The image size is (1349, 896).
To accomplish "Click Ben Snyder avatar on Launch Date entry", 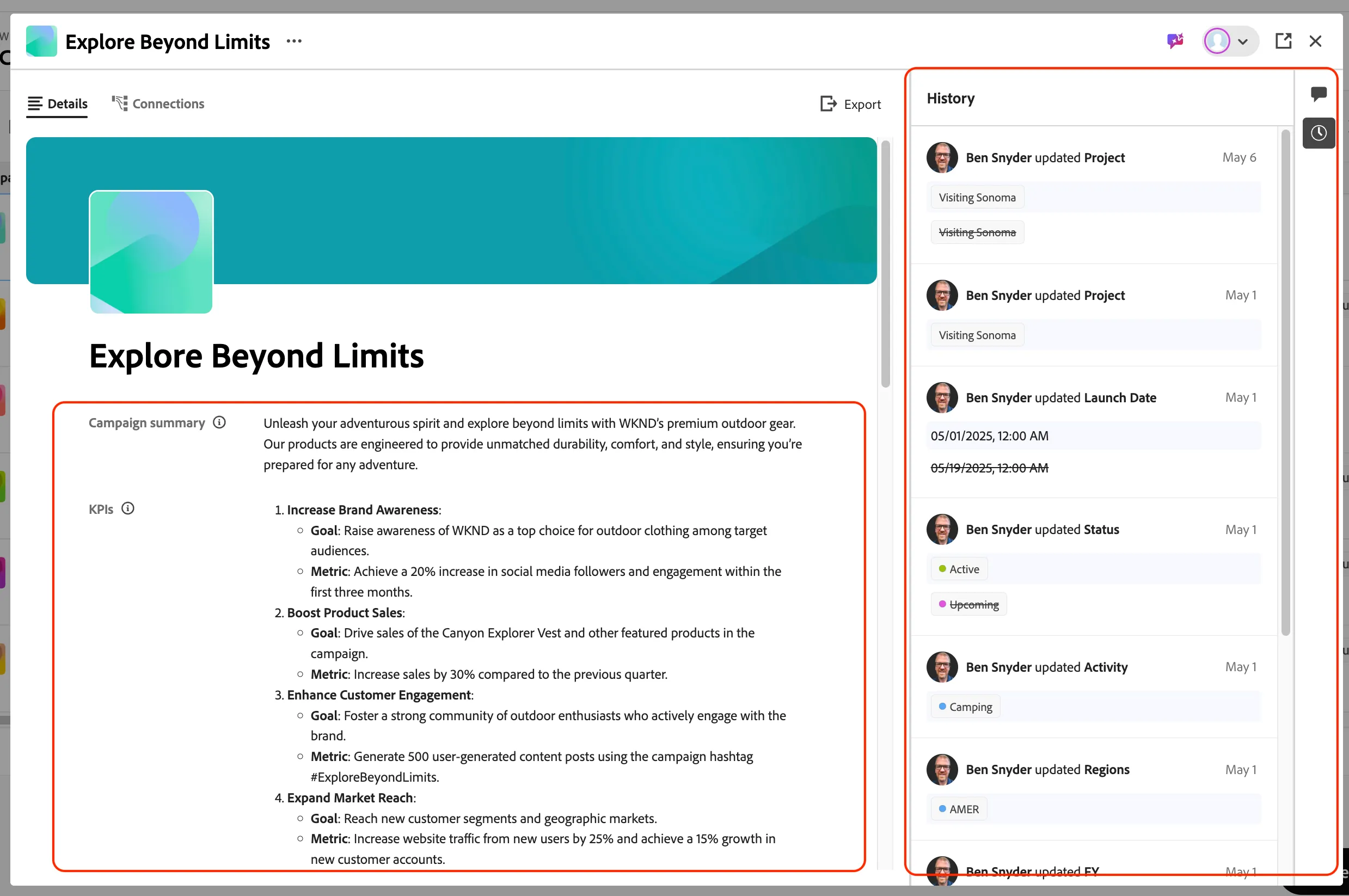I will [942, 398].
